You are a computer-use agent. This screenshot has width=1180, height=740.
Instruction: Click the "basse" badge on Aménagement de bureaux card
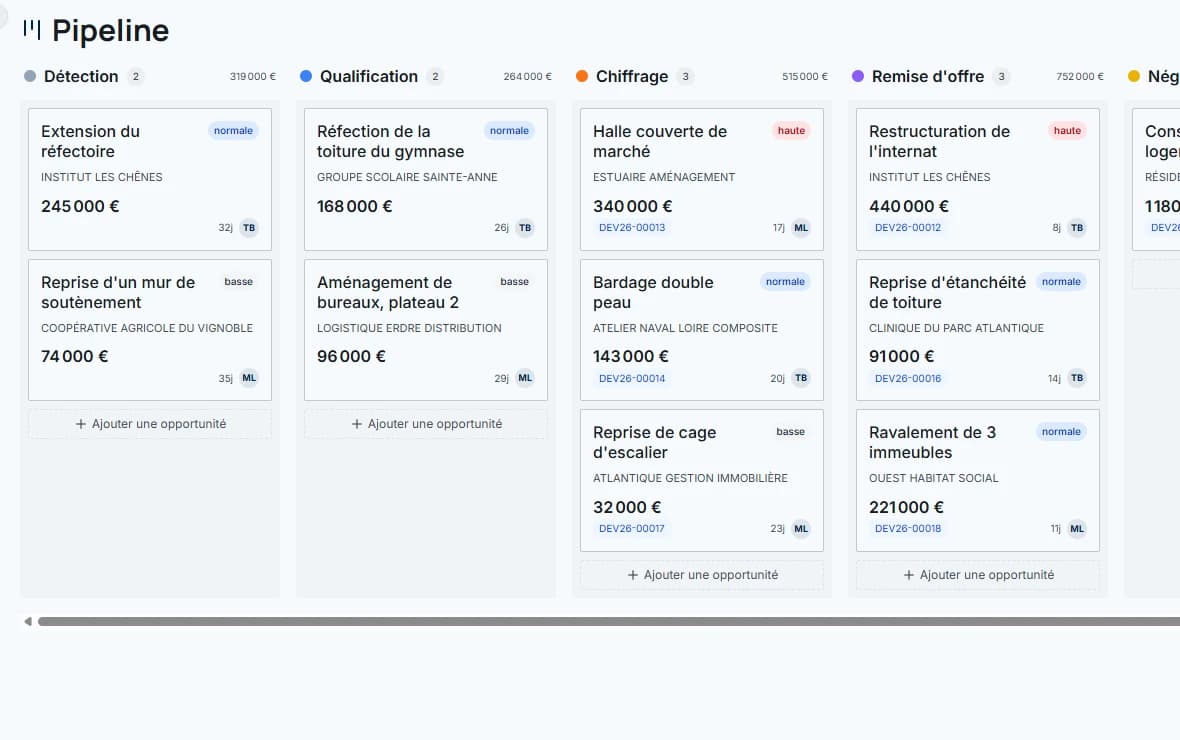click(x=515, y=282)
